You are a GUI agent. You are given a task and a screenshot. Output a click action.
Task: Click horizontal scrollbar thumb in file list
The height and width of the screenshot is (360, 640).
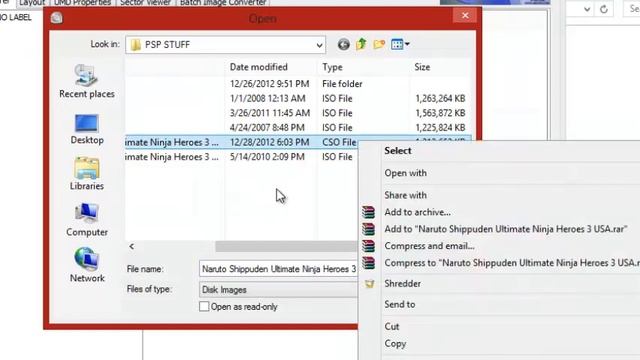287,247
